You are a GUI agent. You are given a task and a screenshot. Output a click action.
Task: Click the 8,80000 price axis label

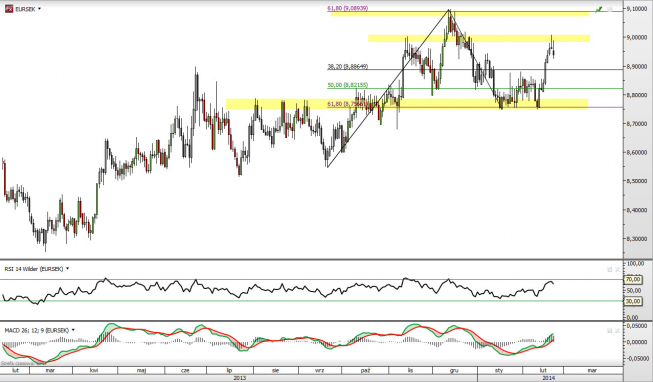[637, 95]
